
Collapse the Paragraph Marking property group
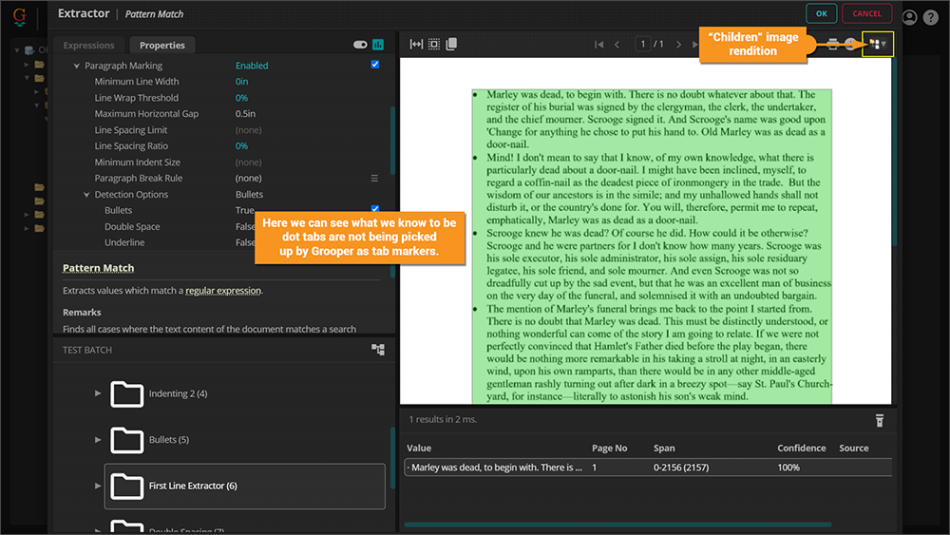[x=76, y=65]
